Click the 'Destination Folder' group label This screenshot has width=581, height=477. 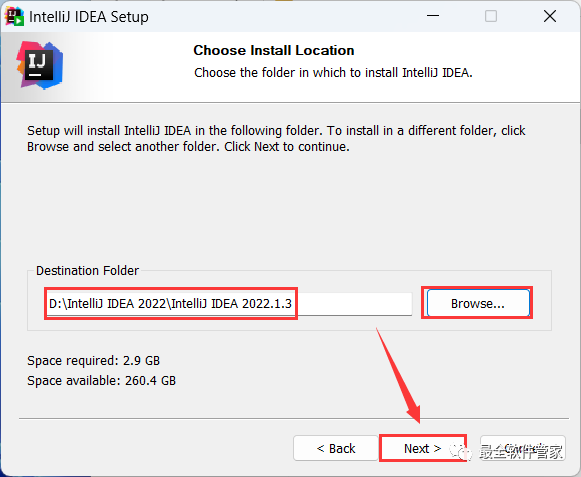87,271
